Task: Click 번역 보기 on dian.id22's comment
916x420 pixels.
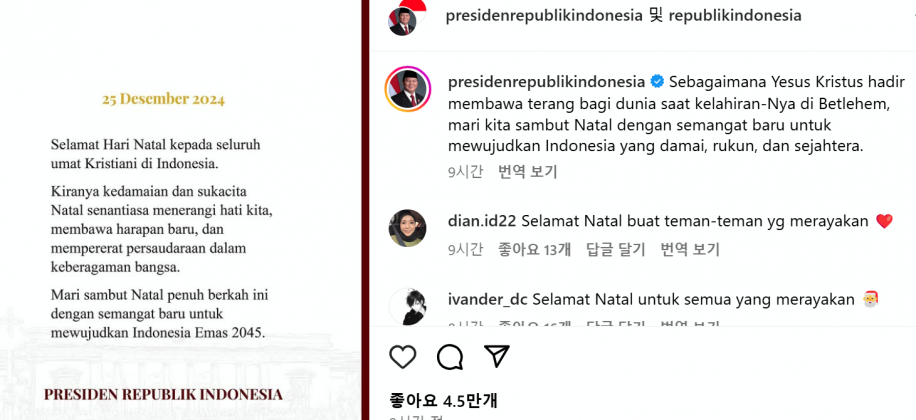Action: tap(690, 250)
